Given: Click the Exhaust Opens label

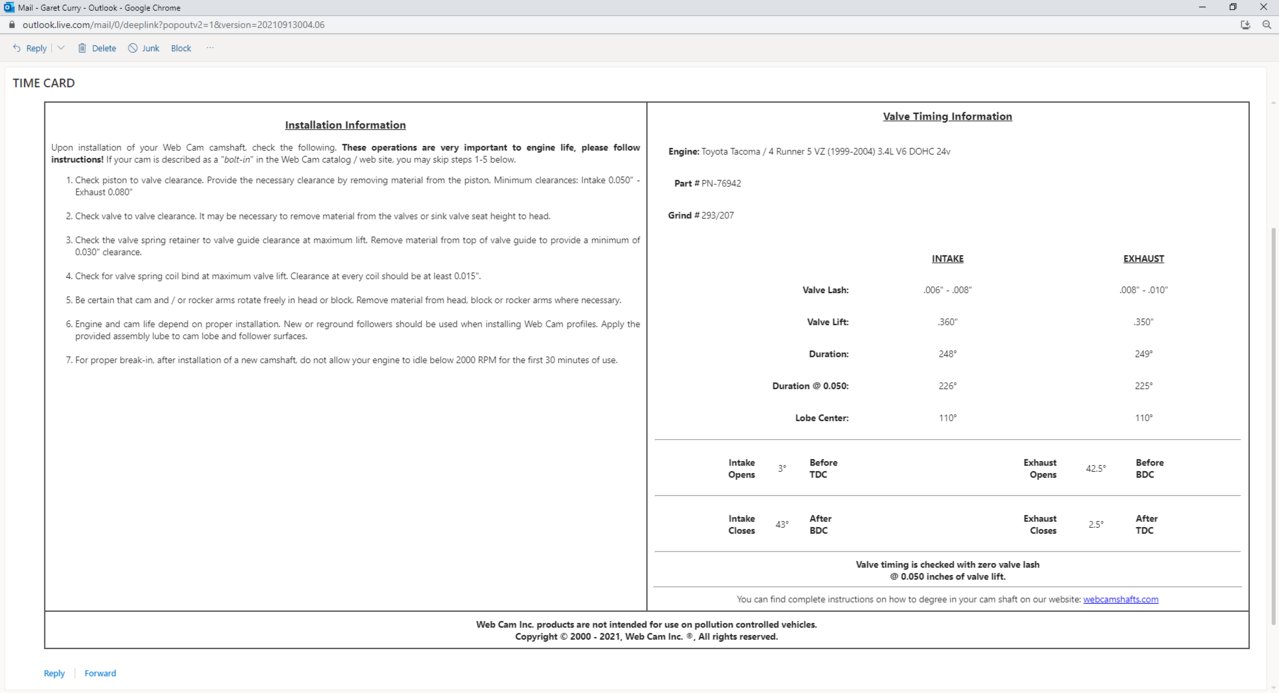Looking at the screenshot, I should click(x=1040, y=468).
